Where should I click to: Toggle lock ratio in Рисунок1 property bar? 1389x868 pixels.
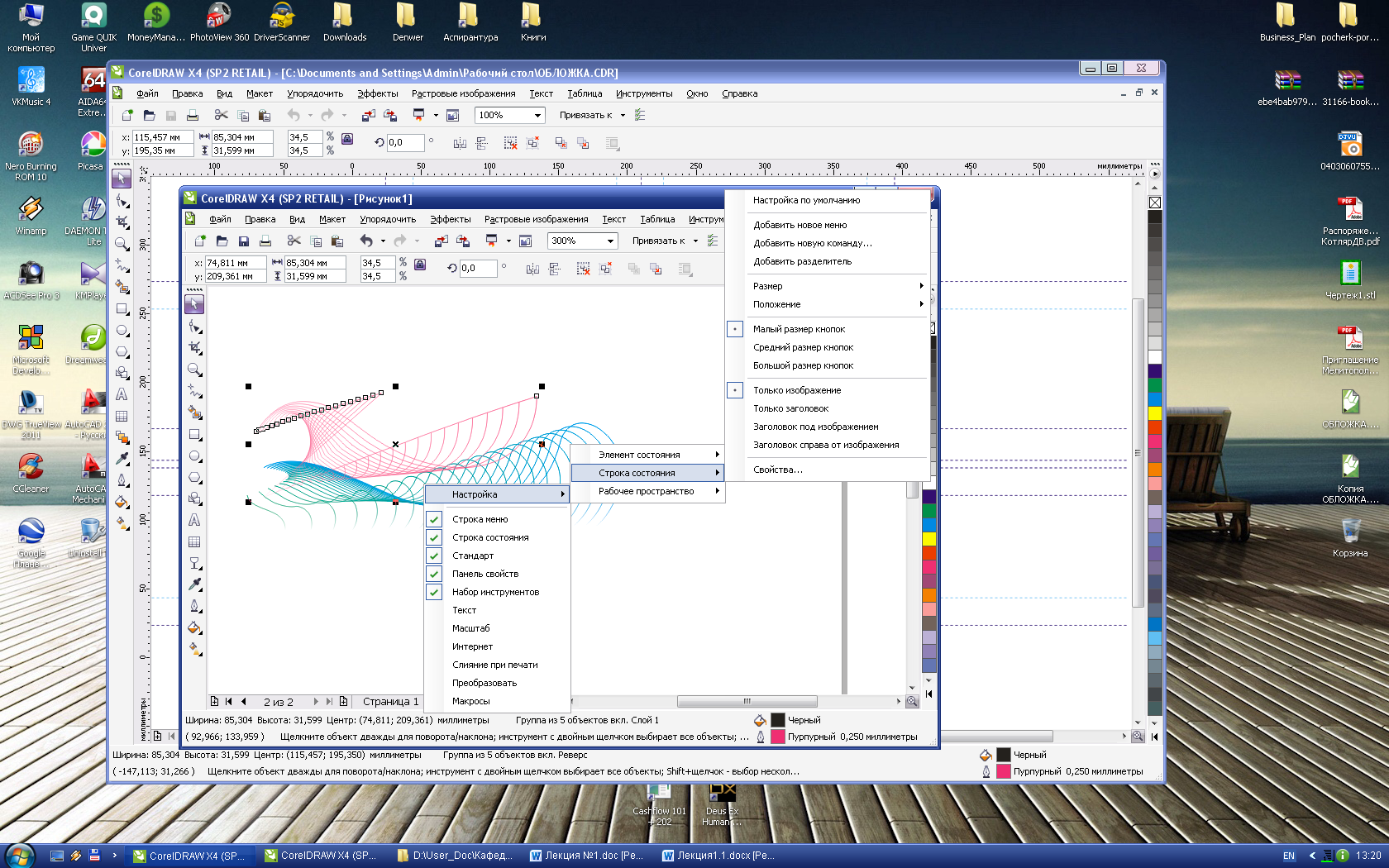(x=420, y=265)
